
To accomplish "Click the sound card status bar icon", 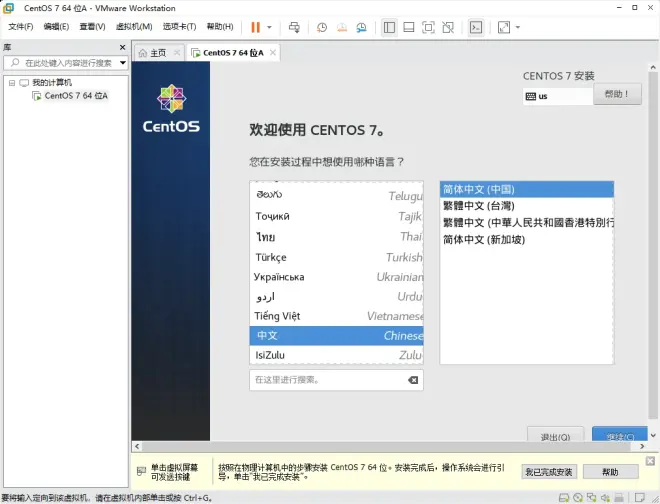I will click(x=605, y=498).
